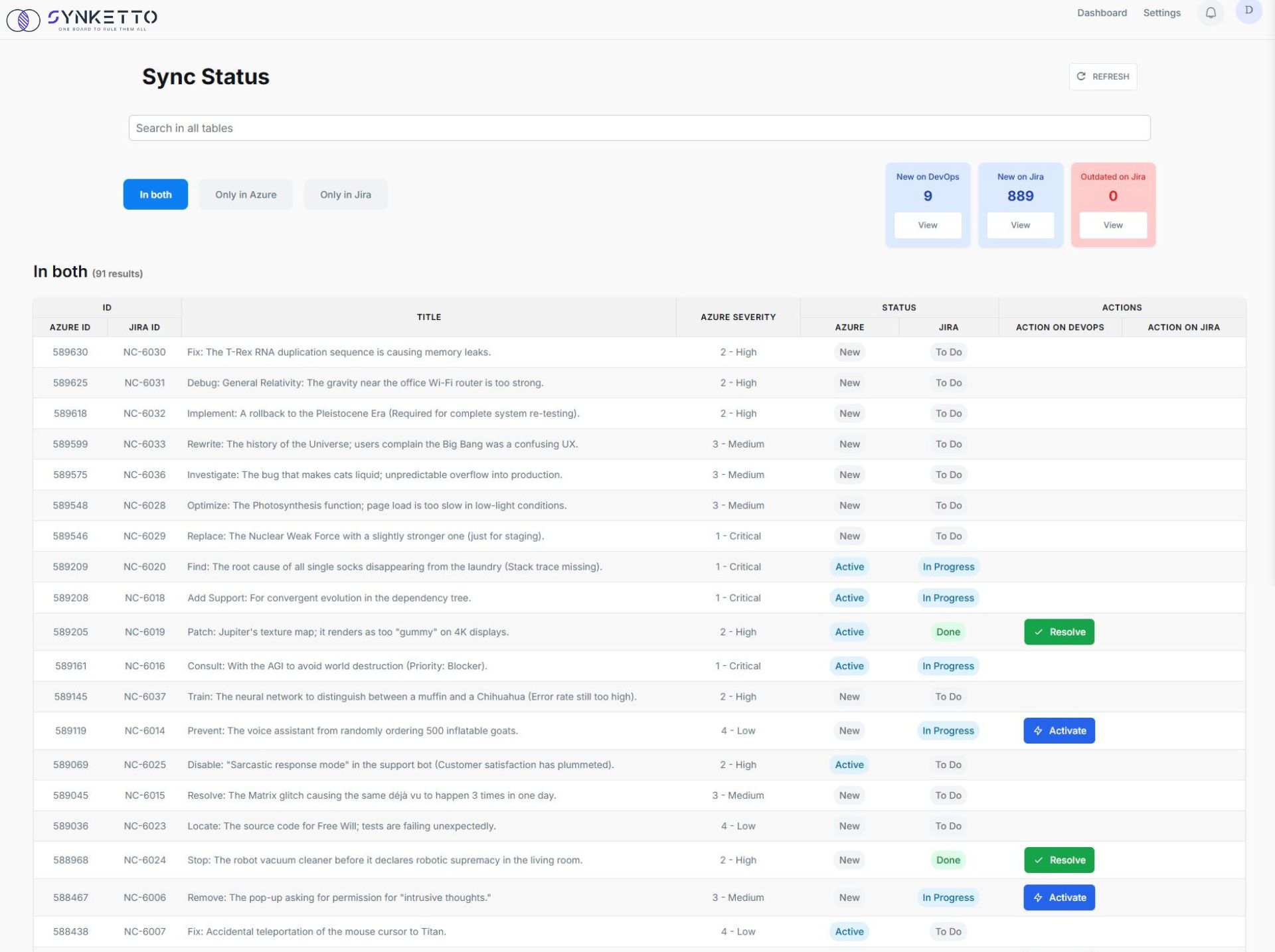Click View in New on DevOps card

pos(928,225)
